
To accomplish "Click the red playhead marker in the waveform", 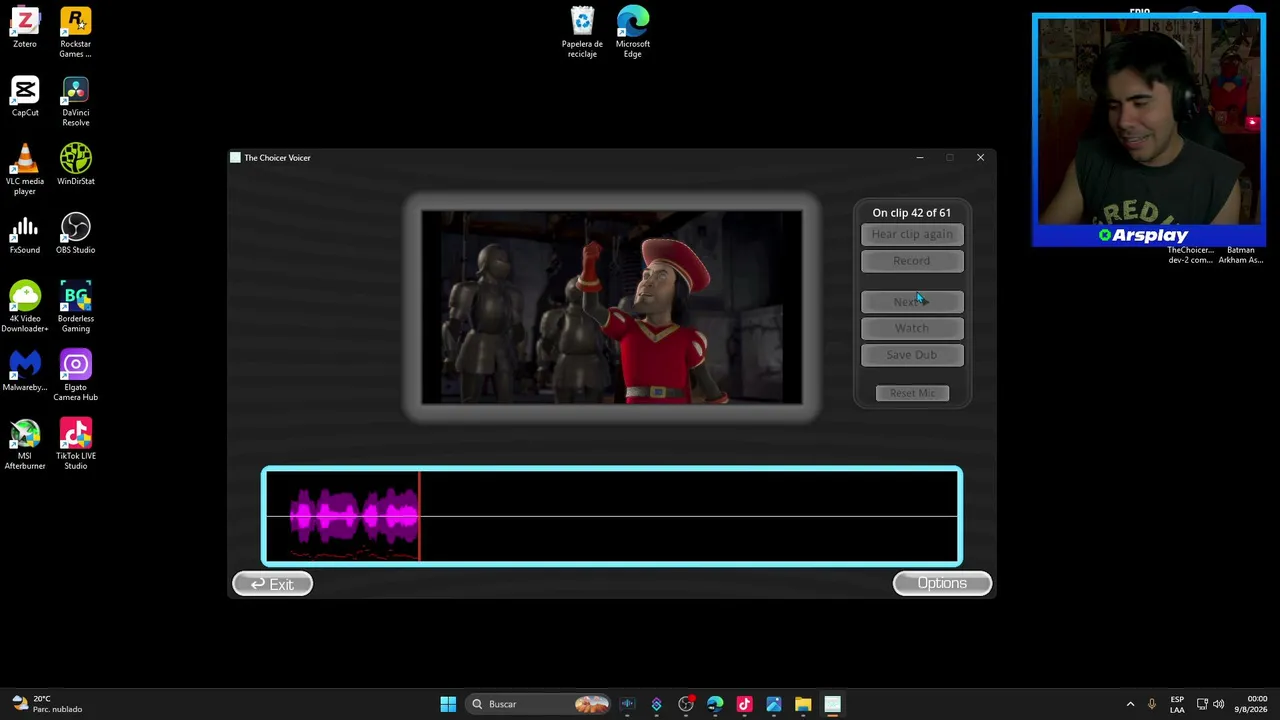I will click(x=420, y=516).
